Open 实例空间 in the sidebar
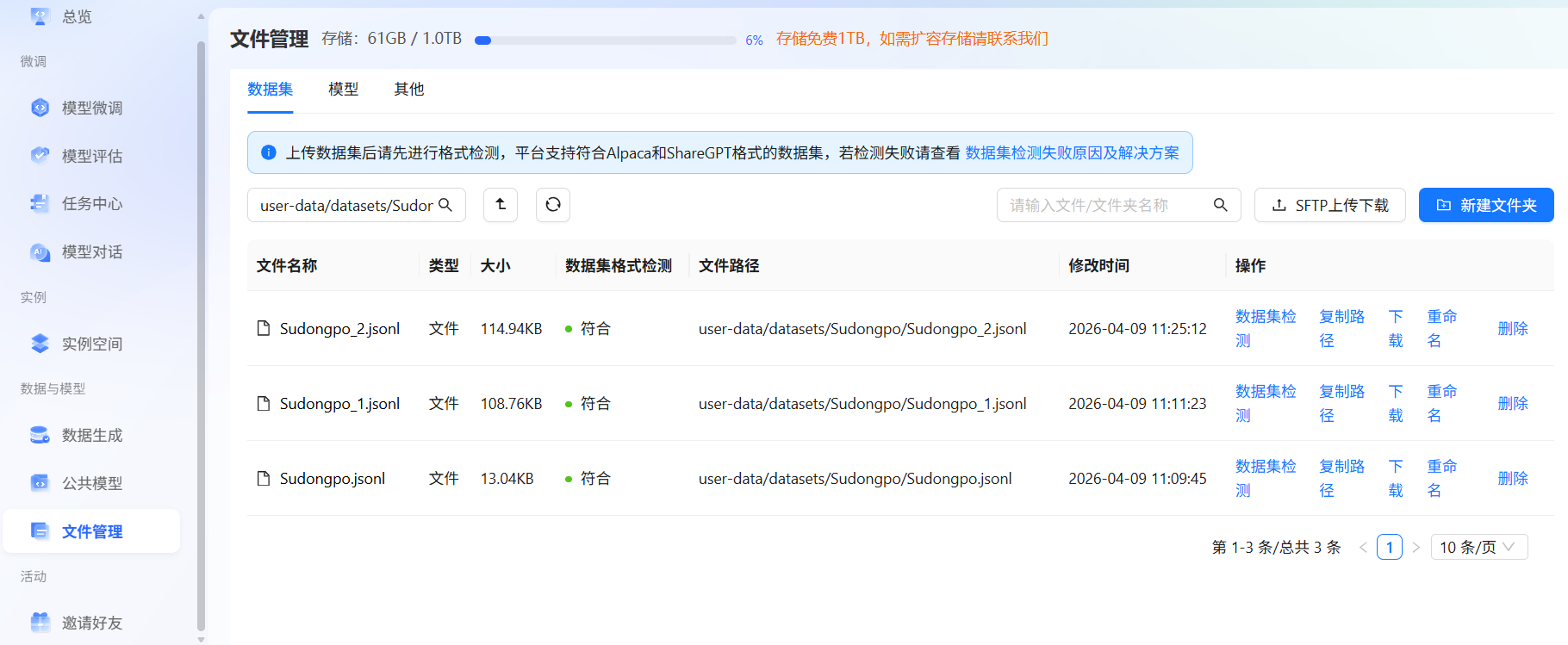The image size is (1568, 645). pyautogui.click(x=91, y=344)
